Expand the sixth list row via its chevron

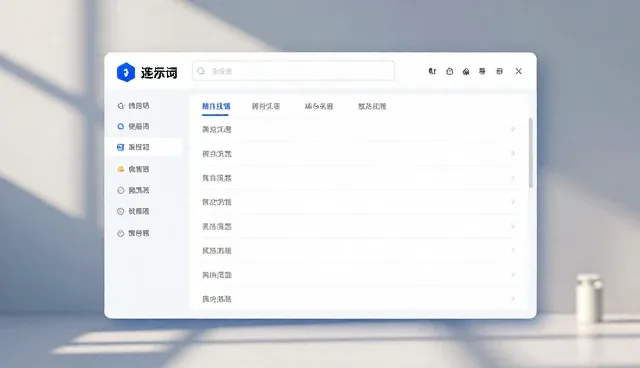[x=513, y=251]
